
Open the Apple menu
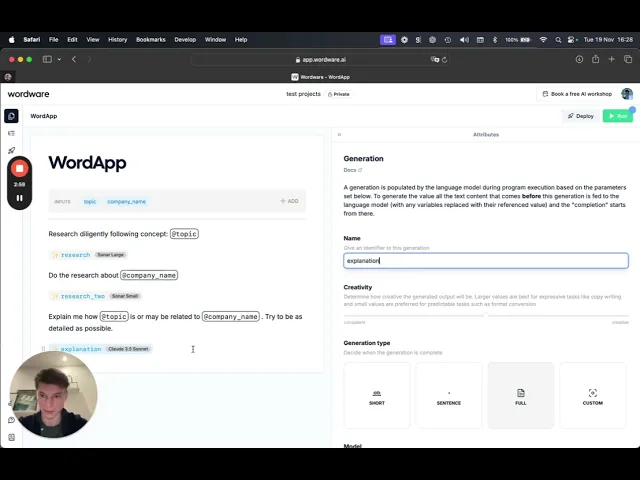(x=12, y=40)
